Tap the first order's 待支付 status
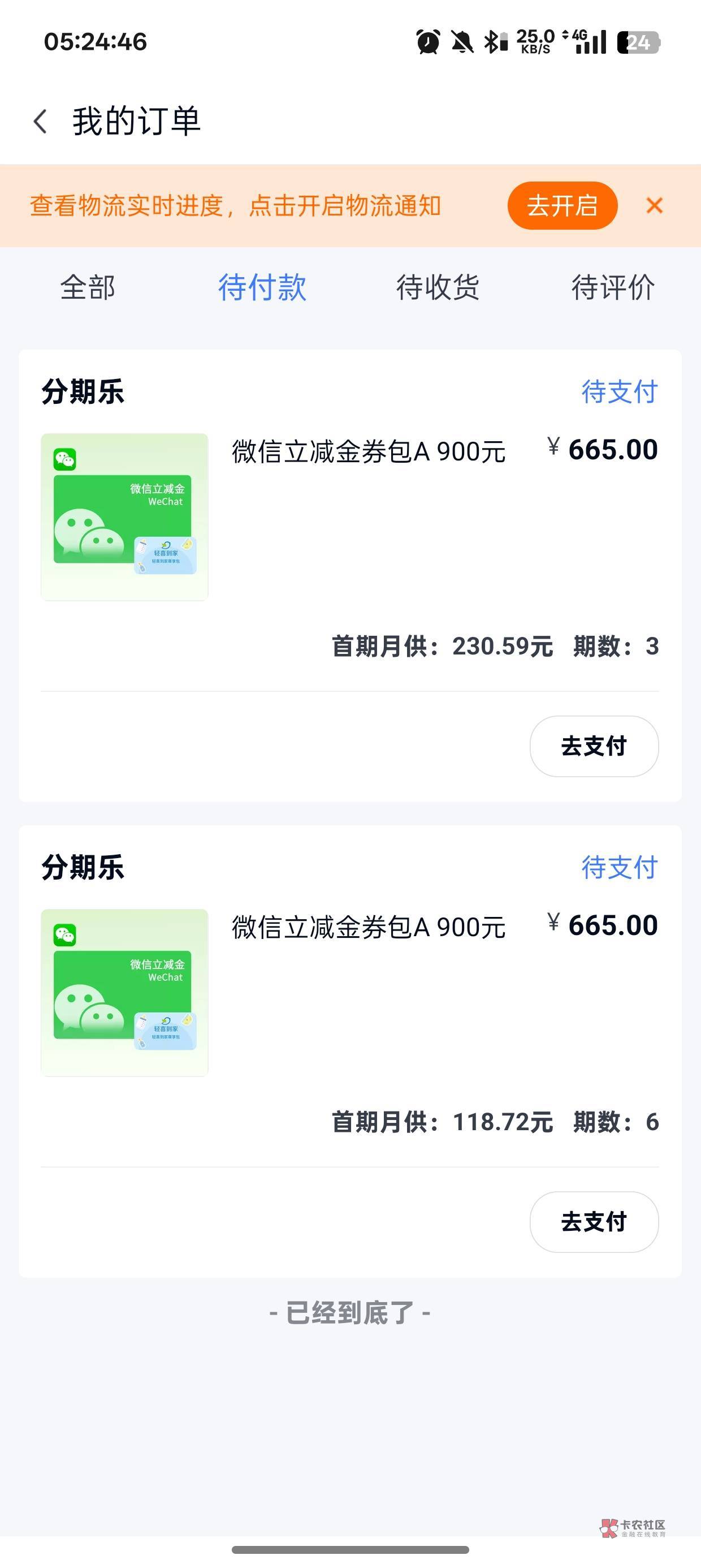 click(620, 391)
